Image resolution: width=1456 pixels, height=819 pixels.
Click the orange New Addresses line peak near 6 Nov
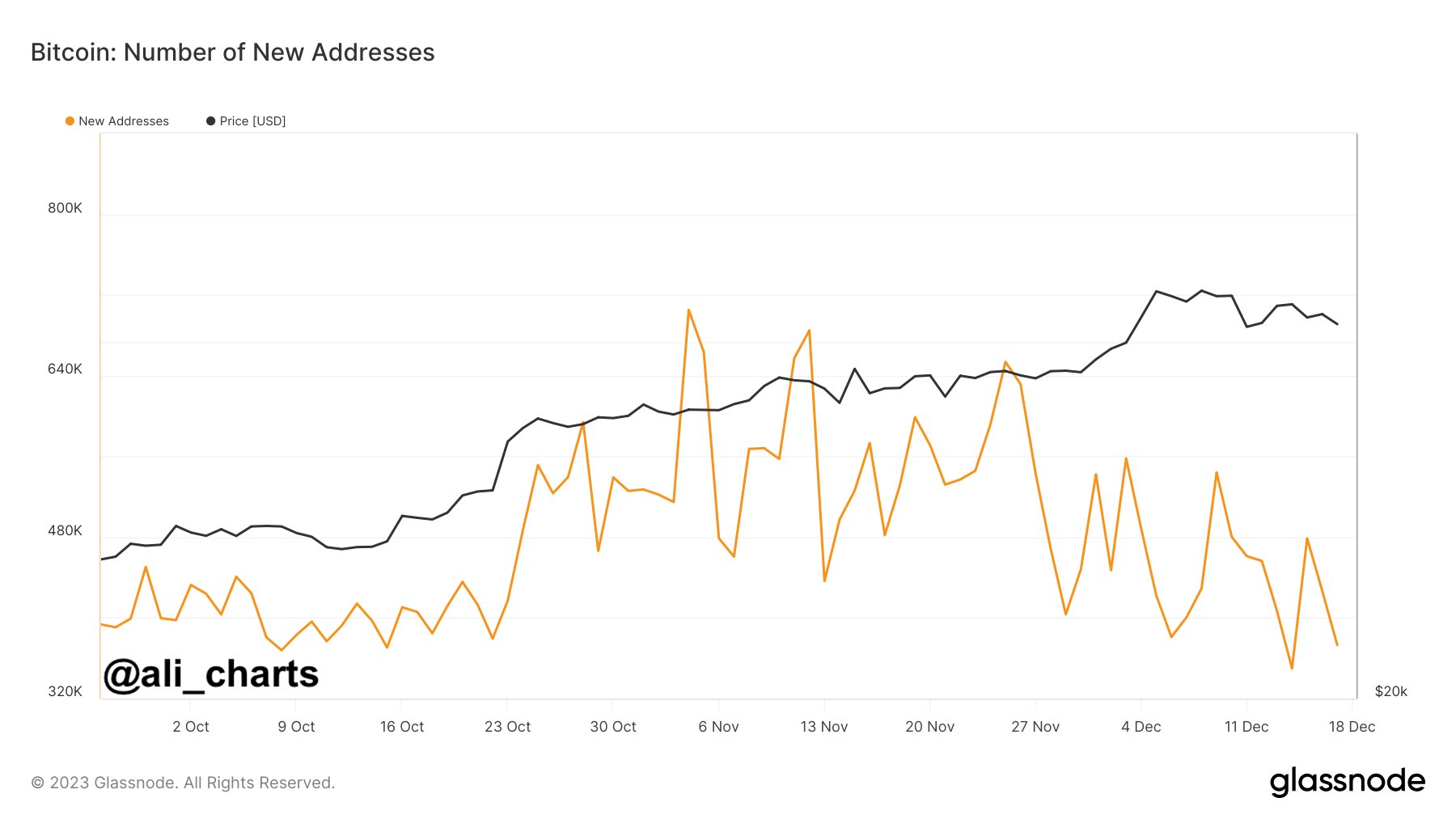click(x=690, y=309)
